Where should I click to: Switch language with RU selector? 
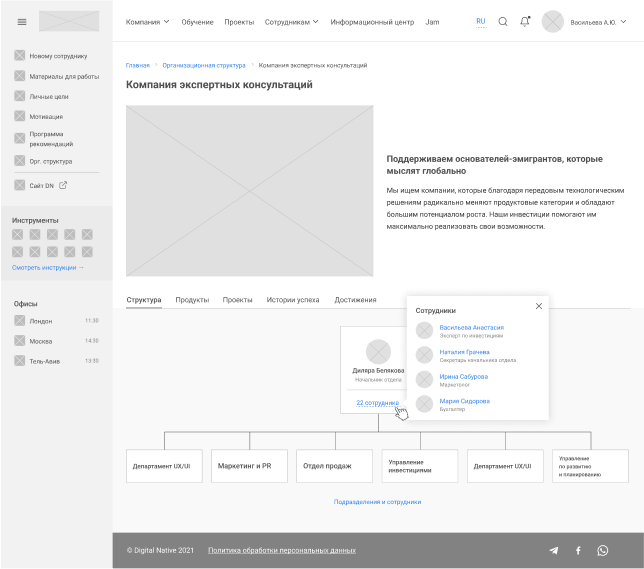point(481,21)
